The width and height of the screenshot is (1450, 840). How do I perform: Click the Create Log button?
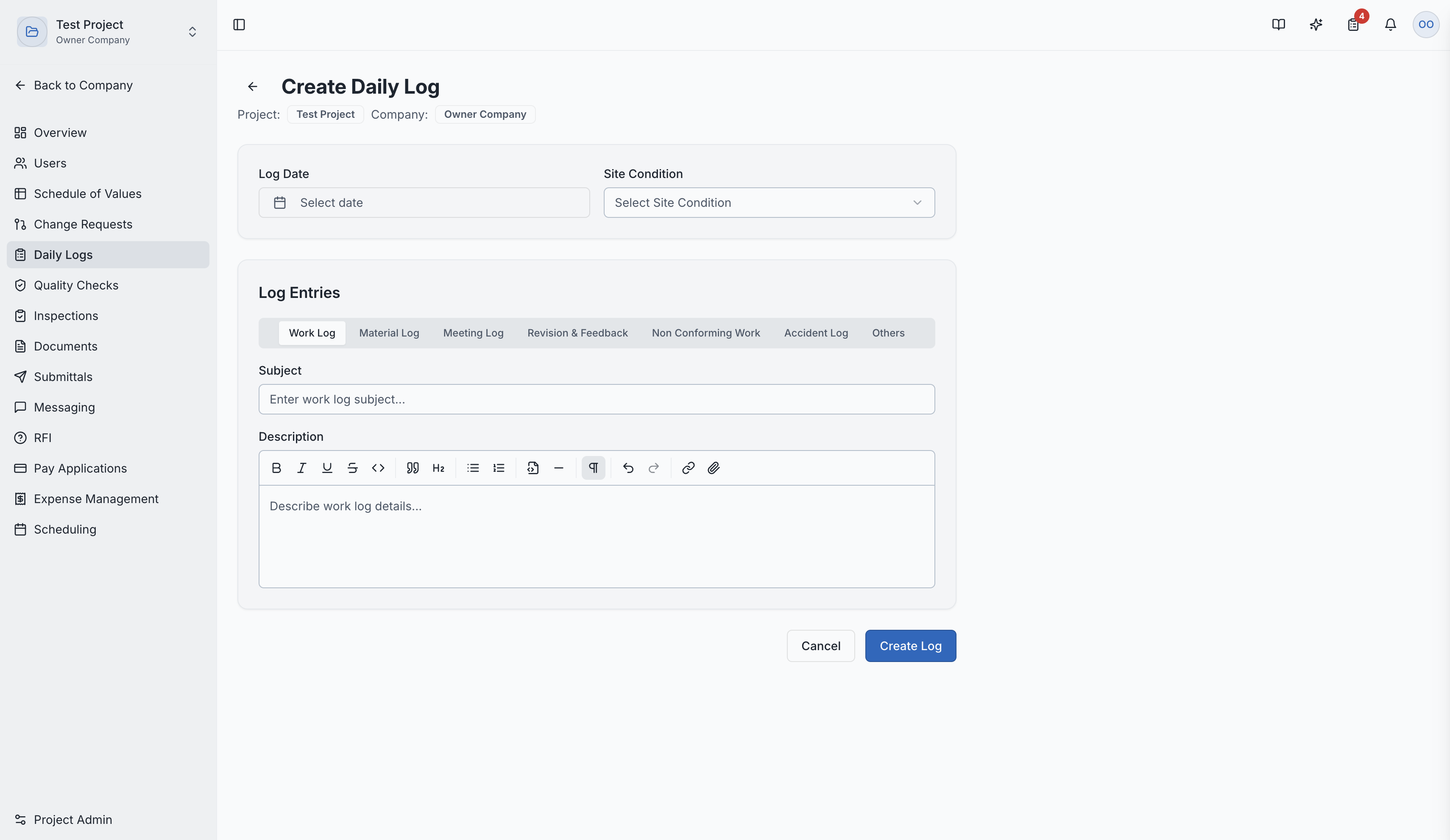coord(910,645)
